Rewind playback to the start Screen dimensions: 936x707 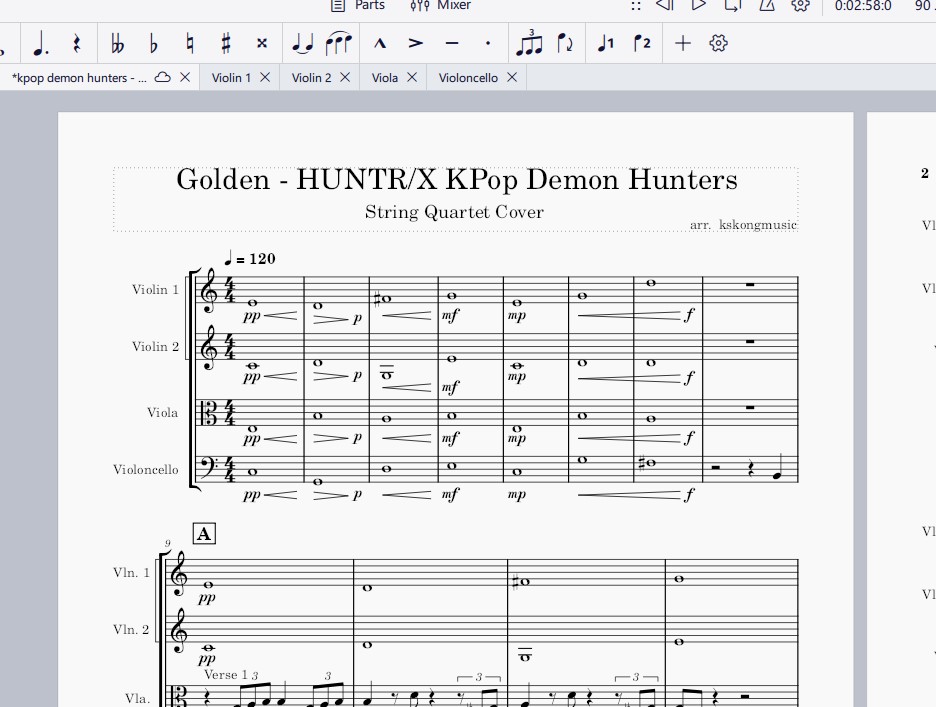tap(664, 5)
